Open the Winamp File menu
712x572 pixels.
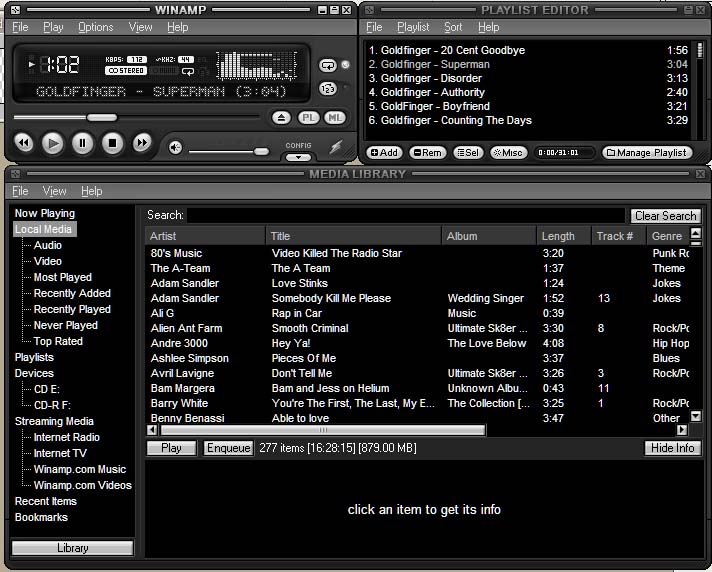pos(20,27)
